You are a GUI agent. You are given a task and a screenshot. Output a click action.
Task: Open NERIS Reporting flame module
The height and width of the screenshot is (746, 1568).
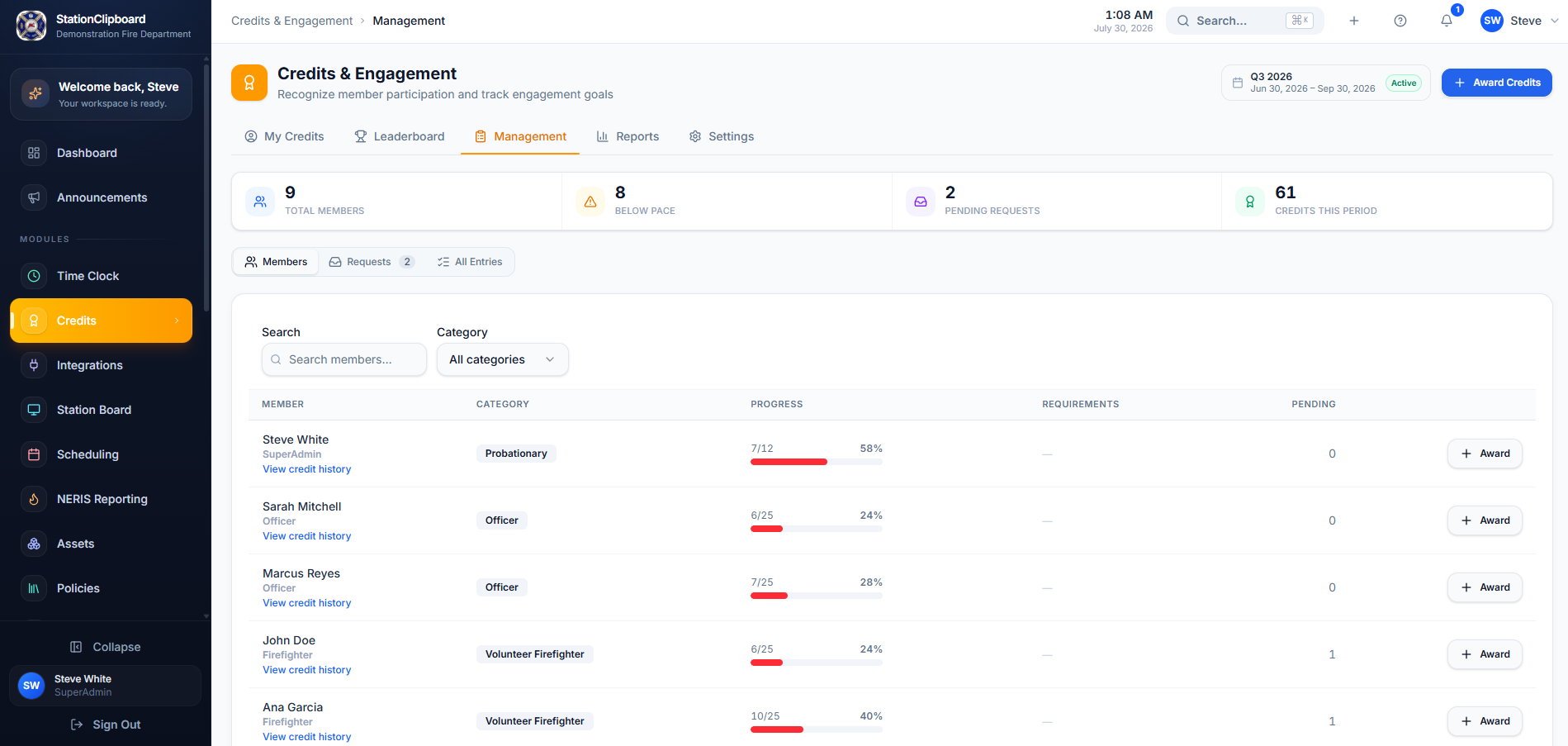point(101,499)
